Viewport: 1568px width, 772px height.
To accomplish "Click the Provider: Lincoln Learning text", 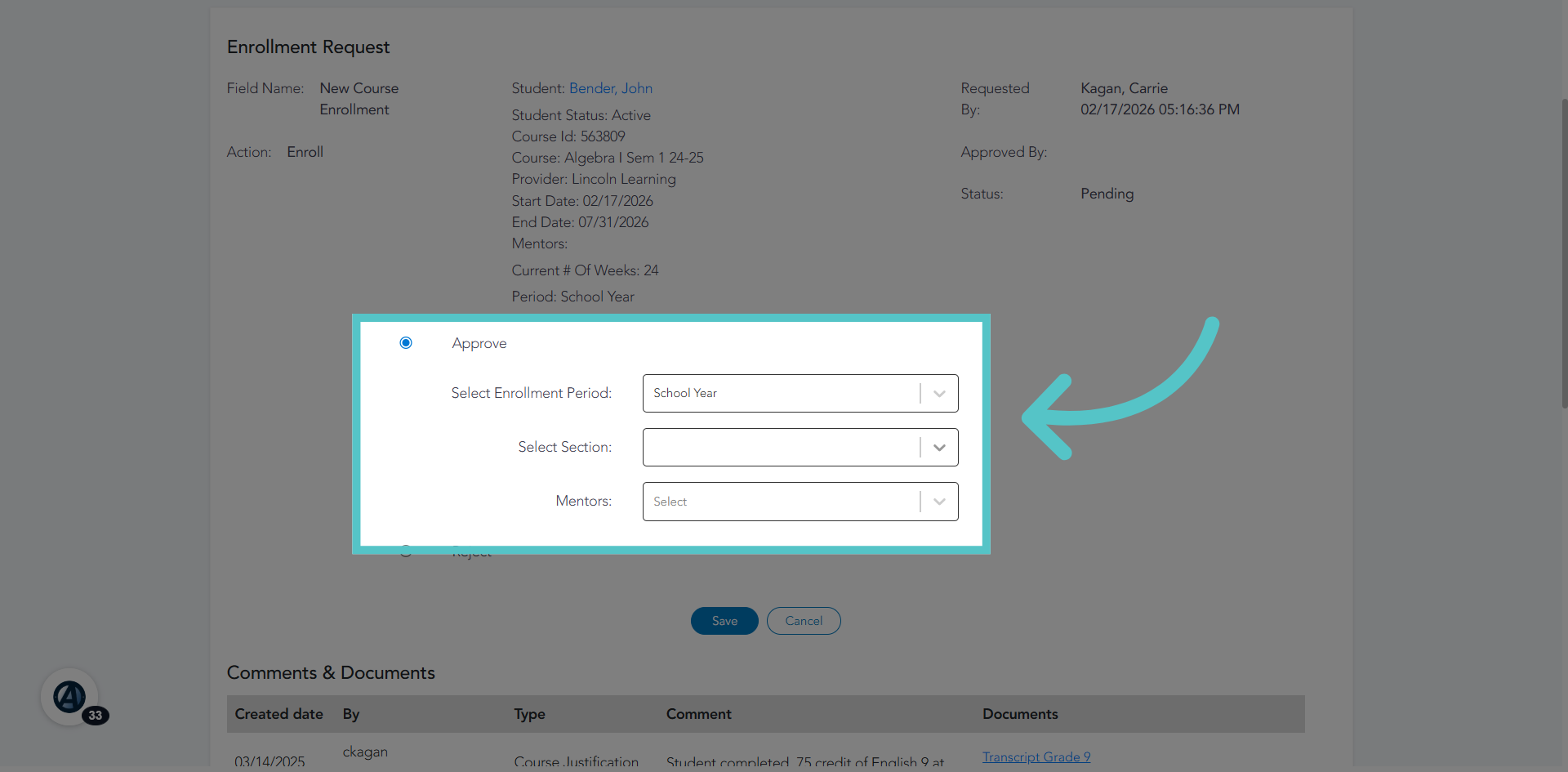I will [x=594, y=179].
